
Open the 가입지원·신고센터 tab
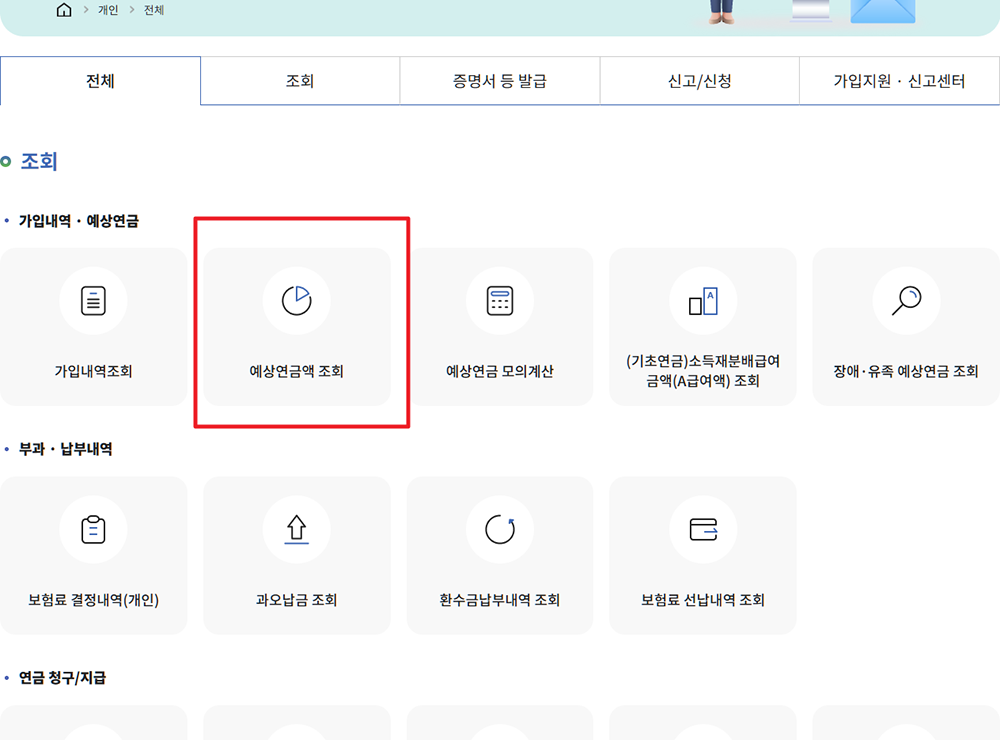coord(898,80)
